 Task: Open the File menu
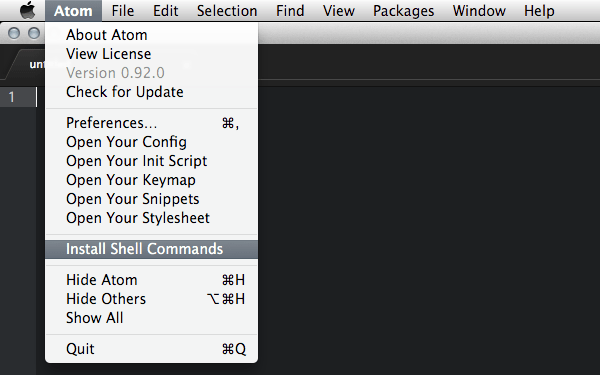click(x=123, y=11)
